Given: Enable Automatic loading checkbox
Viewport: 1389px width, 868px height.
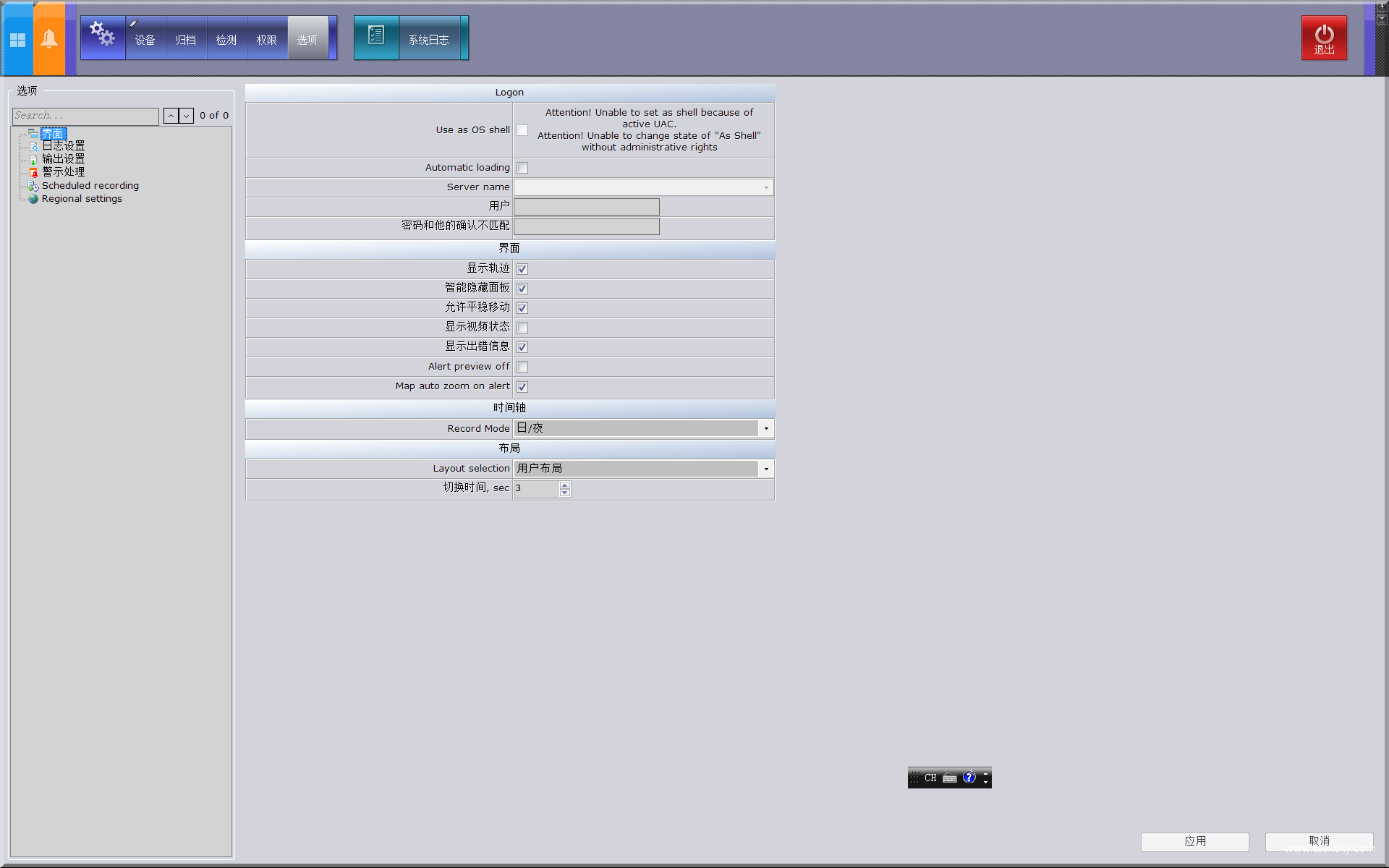Looking at the screenshot, I should click(x=522, y=168).
